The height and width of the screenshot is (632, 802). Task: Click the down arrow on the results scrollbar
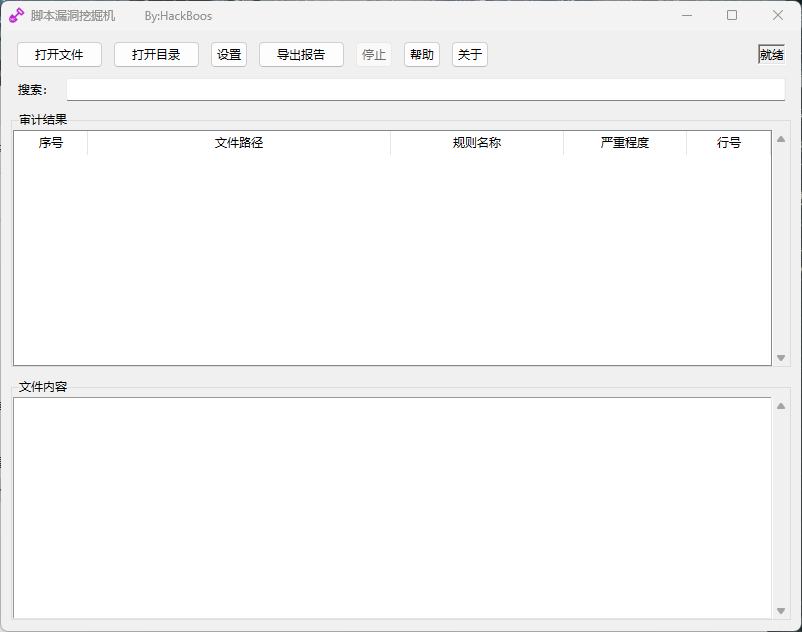point(781,357)
